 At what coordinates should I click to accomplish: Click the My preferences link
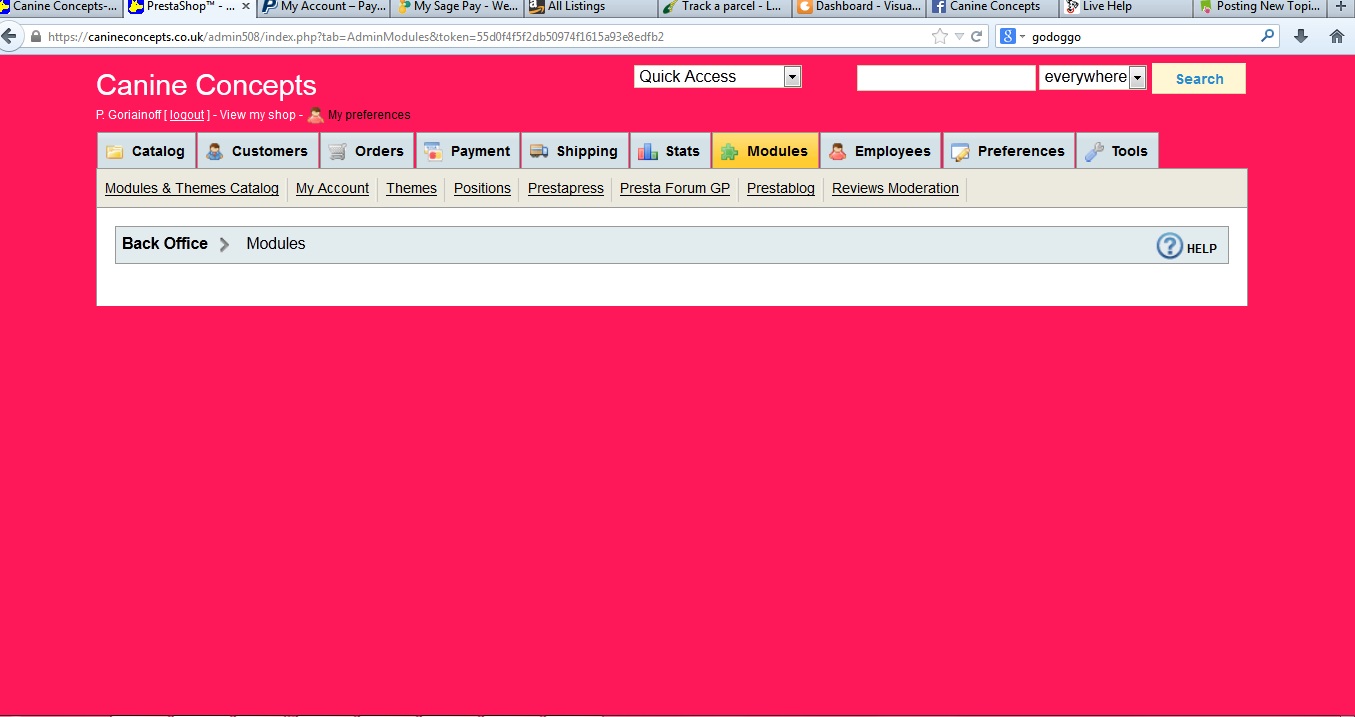(x=369, y=115)
